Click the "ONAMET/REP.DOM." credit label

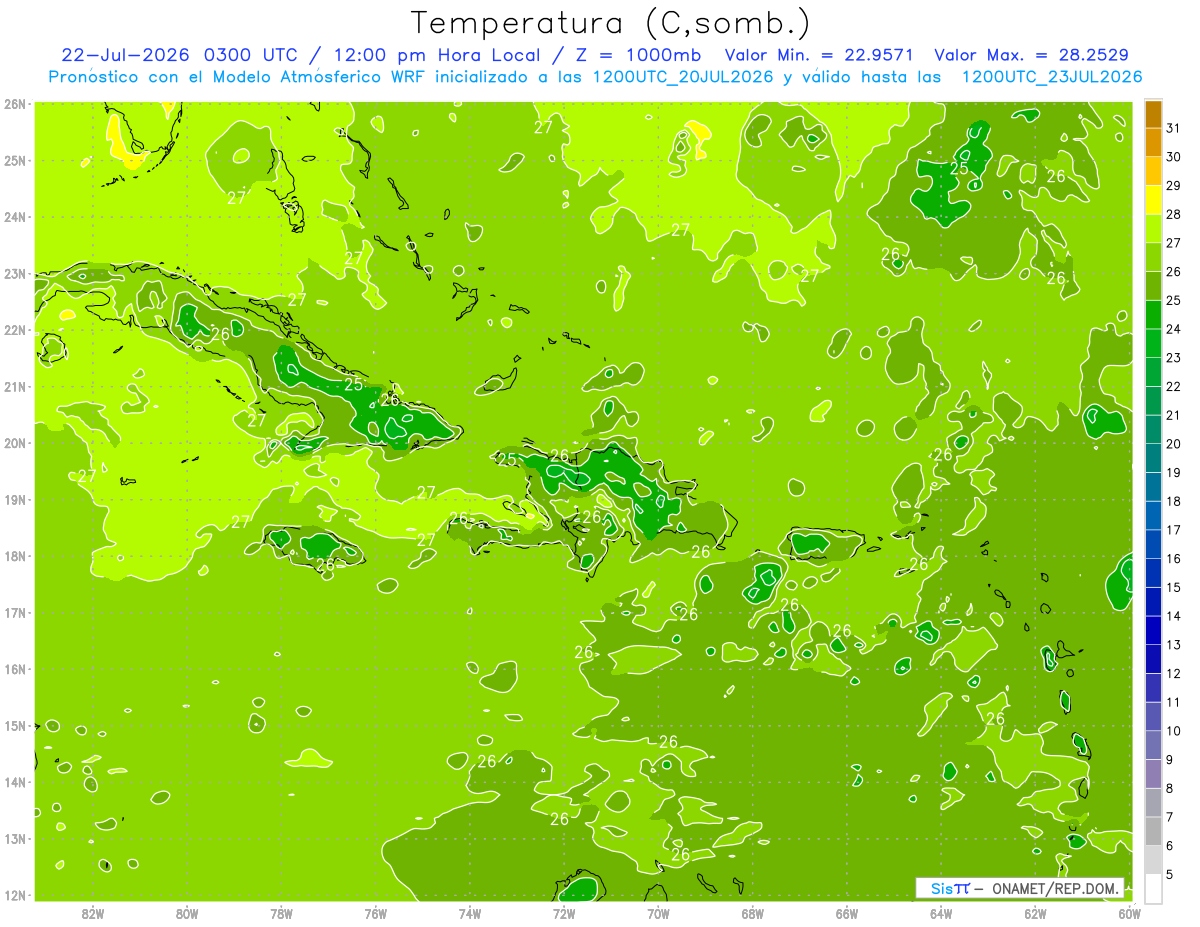click(1055, 888)
